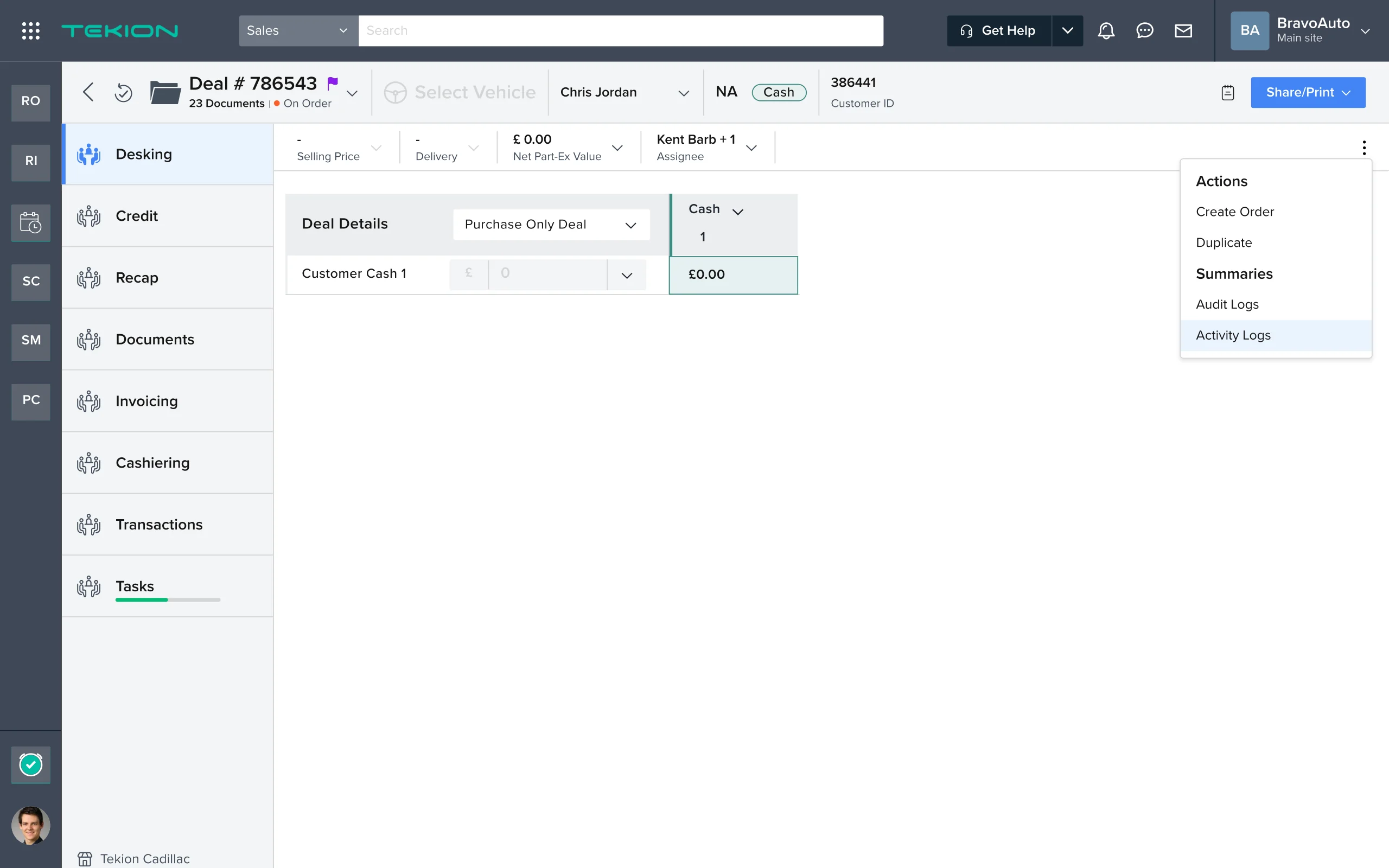The width and height of the screenshot is (1389, 868).
Task: Open the calendar clock sidebar icon
Action: 30,222
